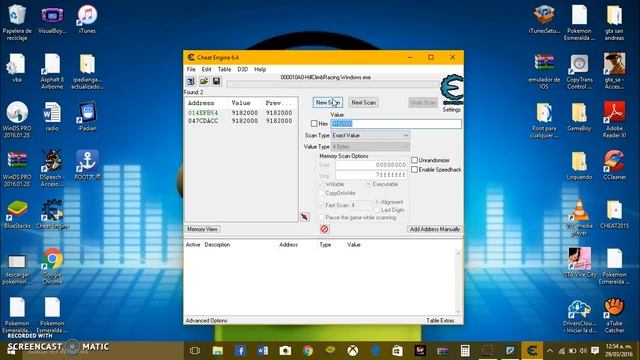
Task: Open the process list with the computer icon
Action: coord(191,82)
